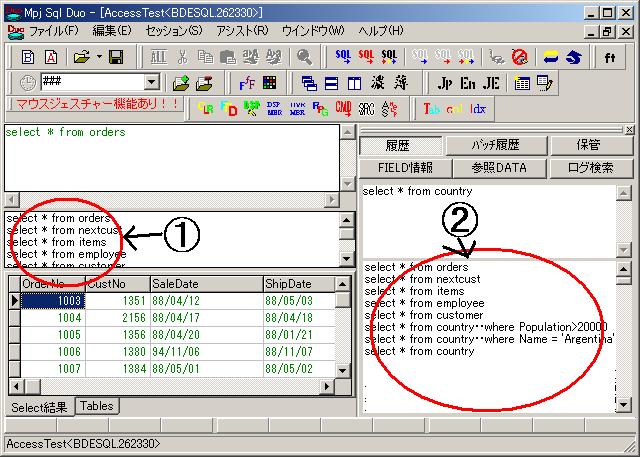
Task: Toggle the Jp language button
Action: (444, 83)
